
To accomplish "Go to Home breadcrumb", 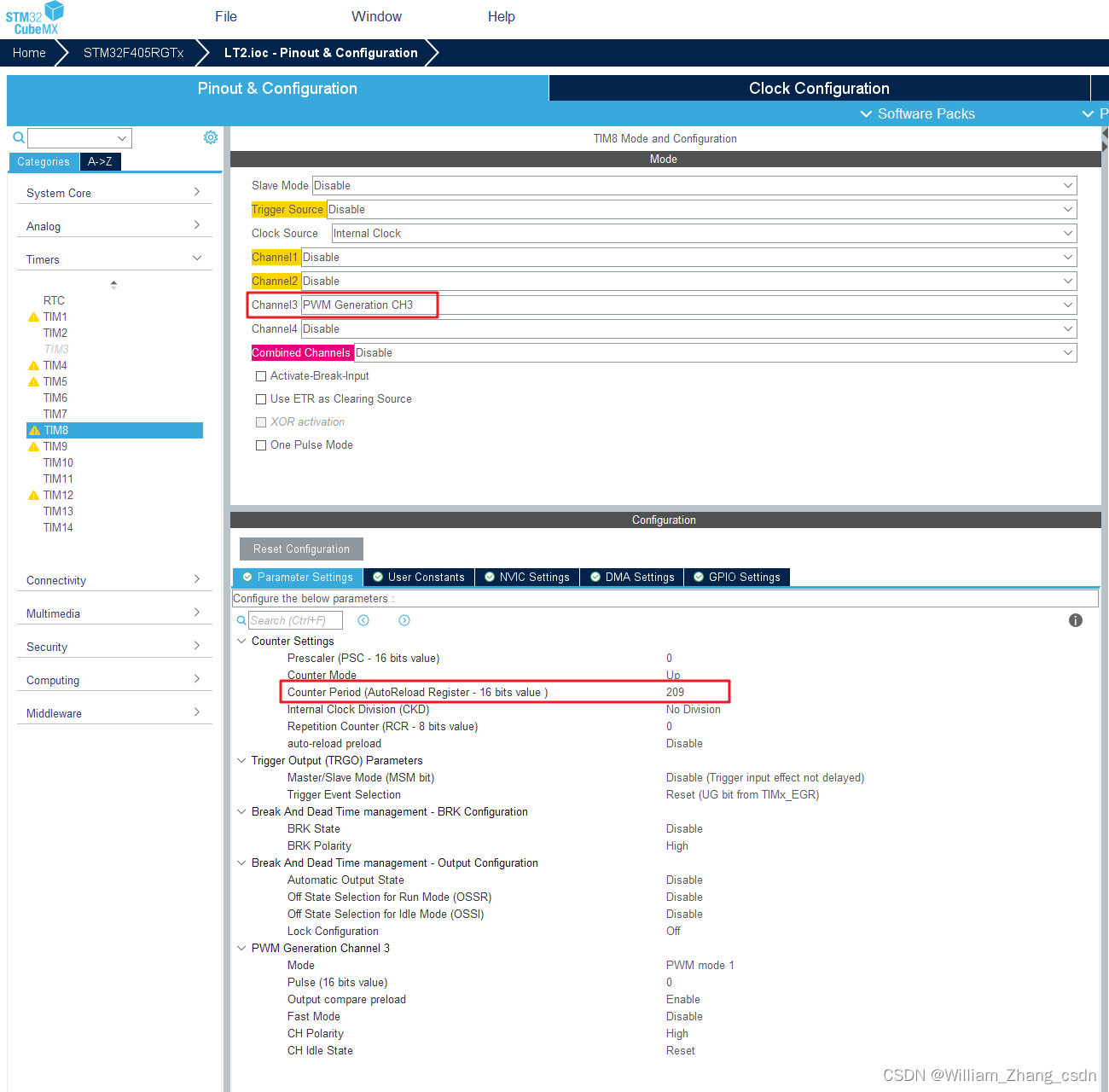I will coord(29,53).
